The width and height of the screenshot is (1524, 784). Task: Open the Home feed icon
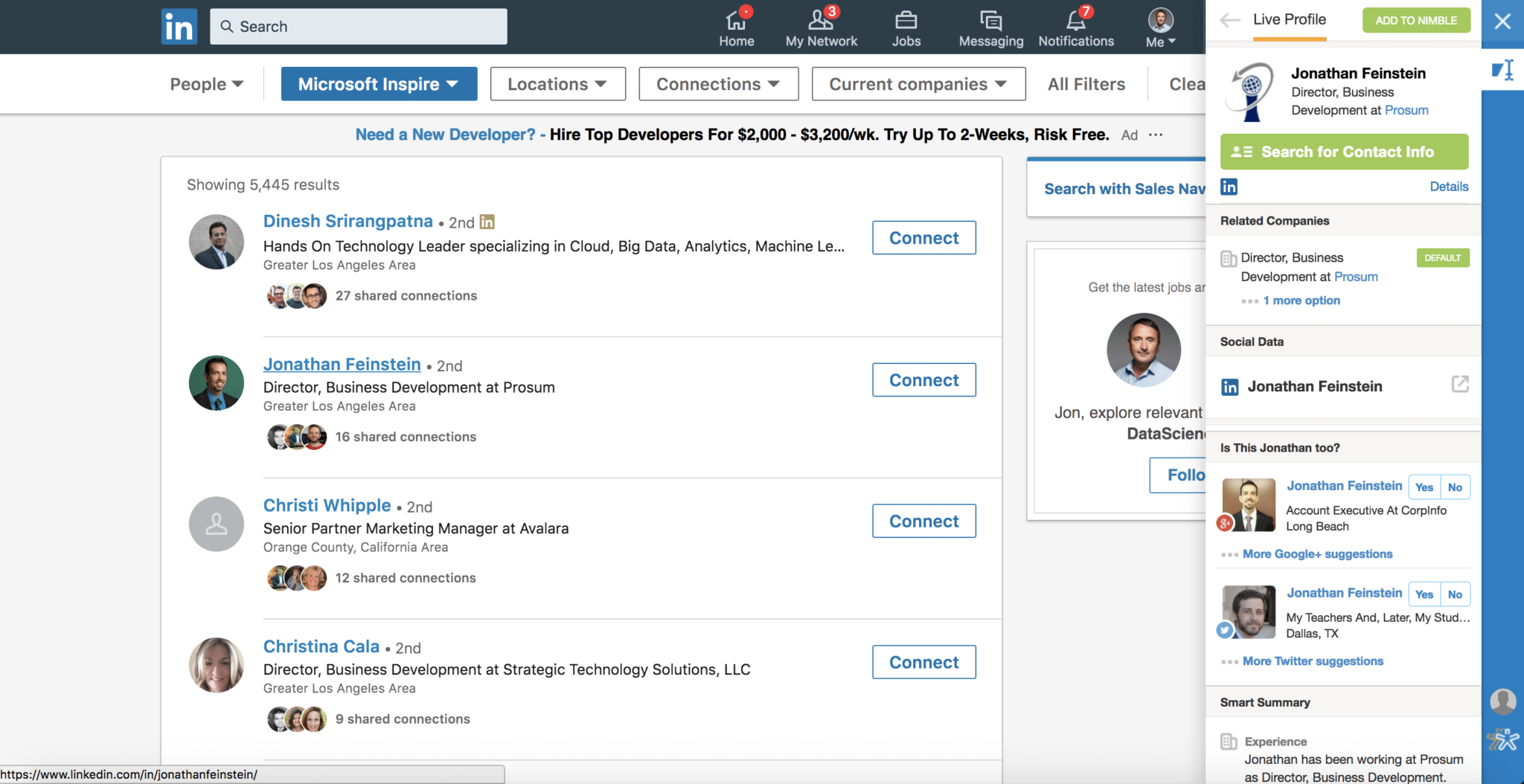coord(736,21)
